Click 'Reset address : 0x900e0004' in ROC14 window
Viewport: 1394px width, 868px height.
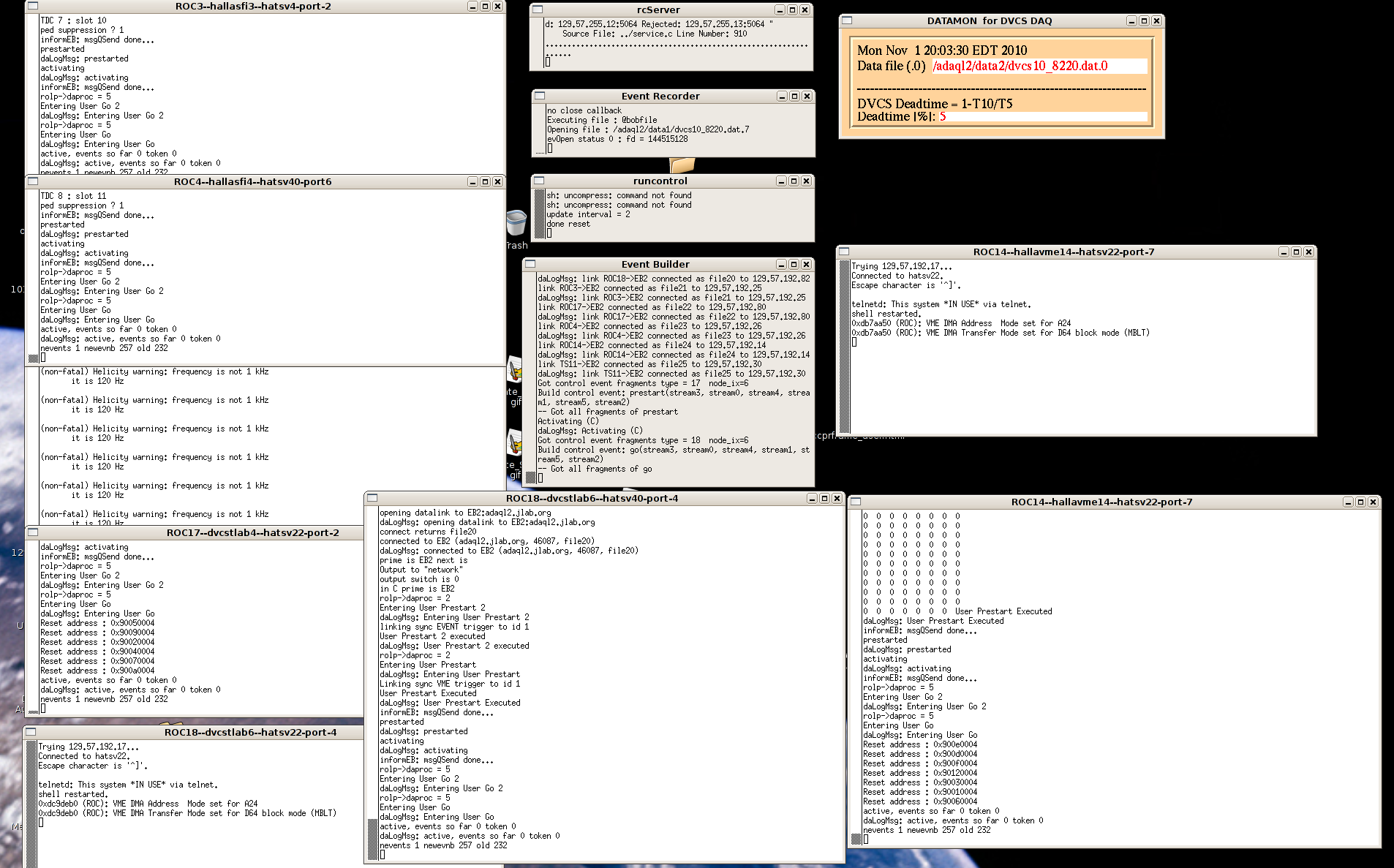coord(920,744)
